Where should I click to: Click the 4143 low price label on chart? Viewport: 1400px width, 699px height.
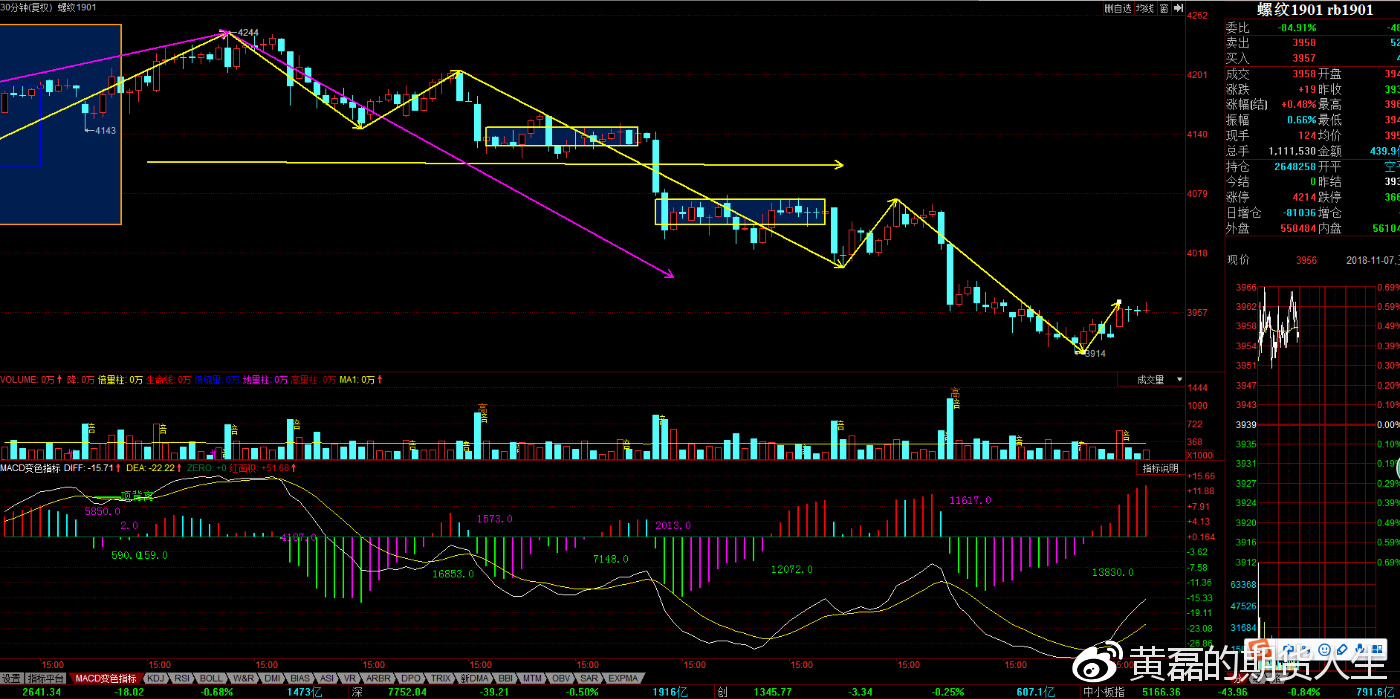[104, 131]
